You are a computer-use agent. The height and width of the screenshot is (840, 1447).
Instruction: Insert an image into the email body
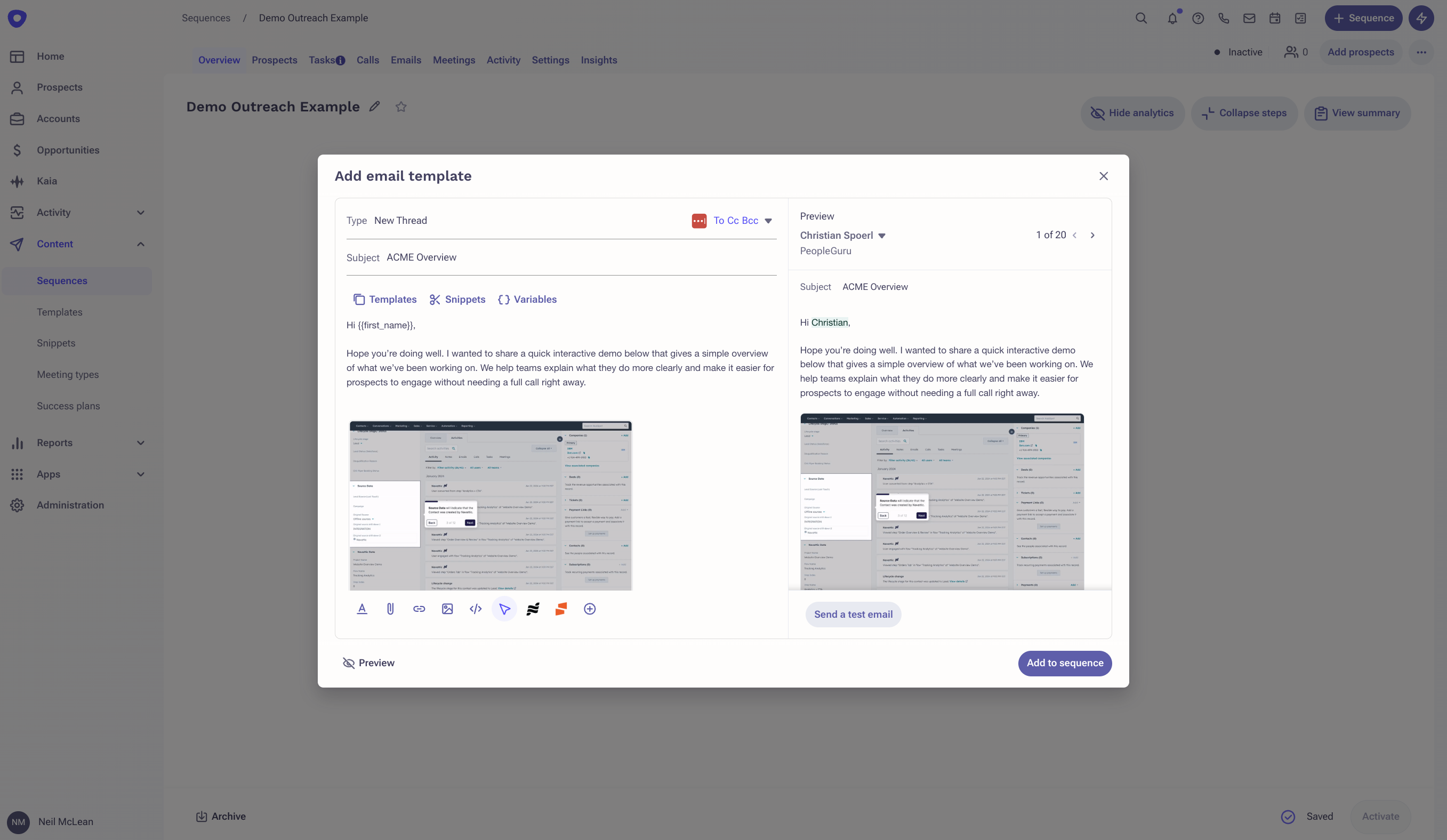447,609
